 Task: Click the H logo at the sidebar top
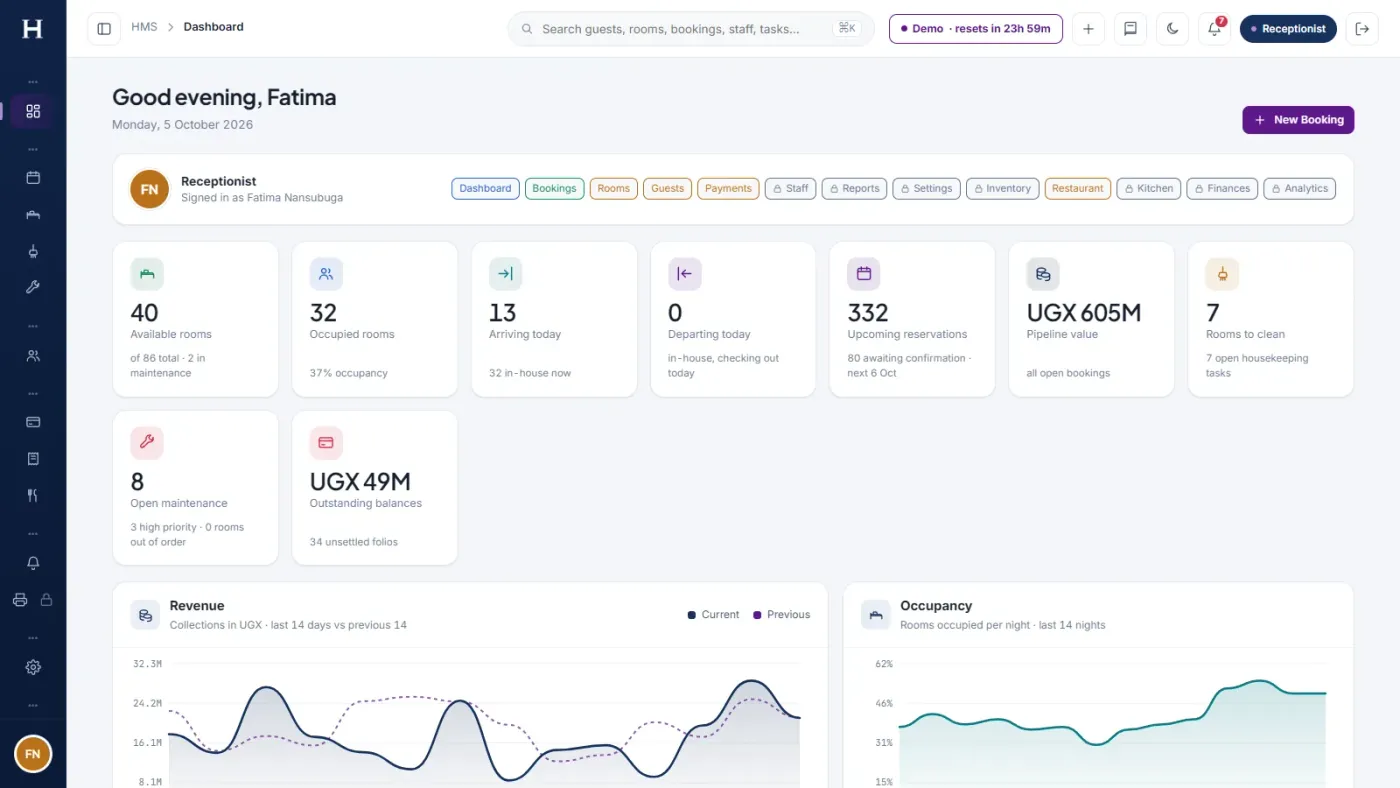point(33,29)
